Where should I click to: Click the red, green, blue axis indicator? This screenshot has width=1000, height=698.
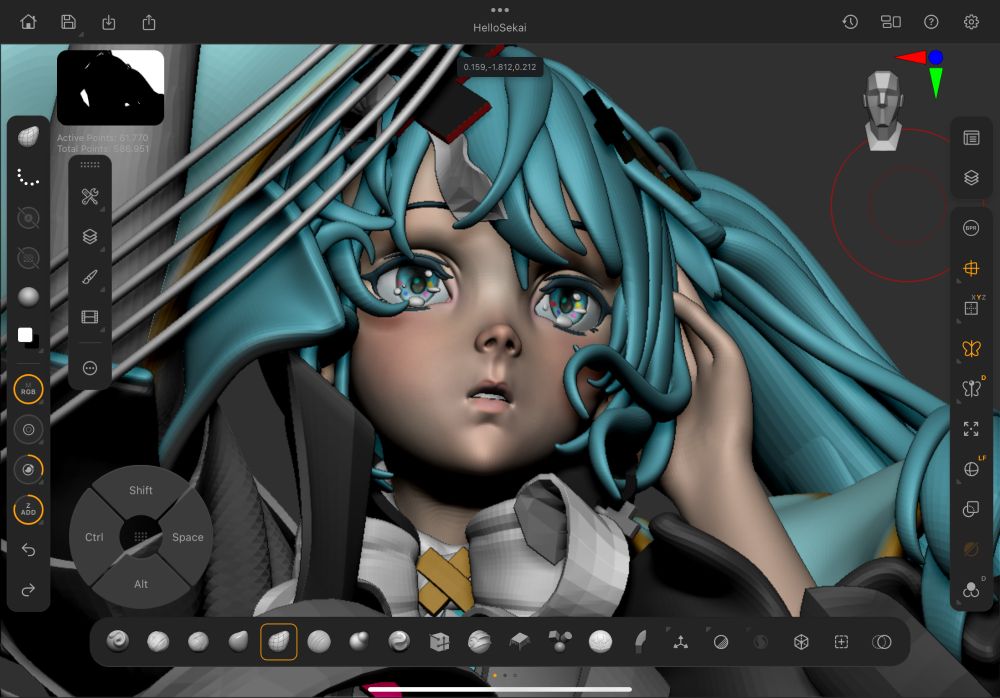coord(920,72)
